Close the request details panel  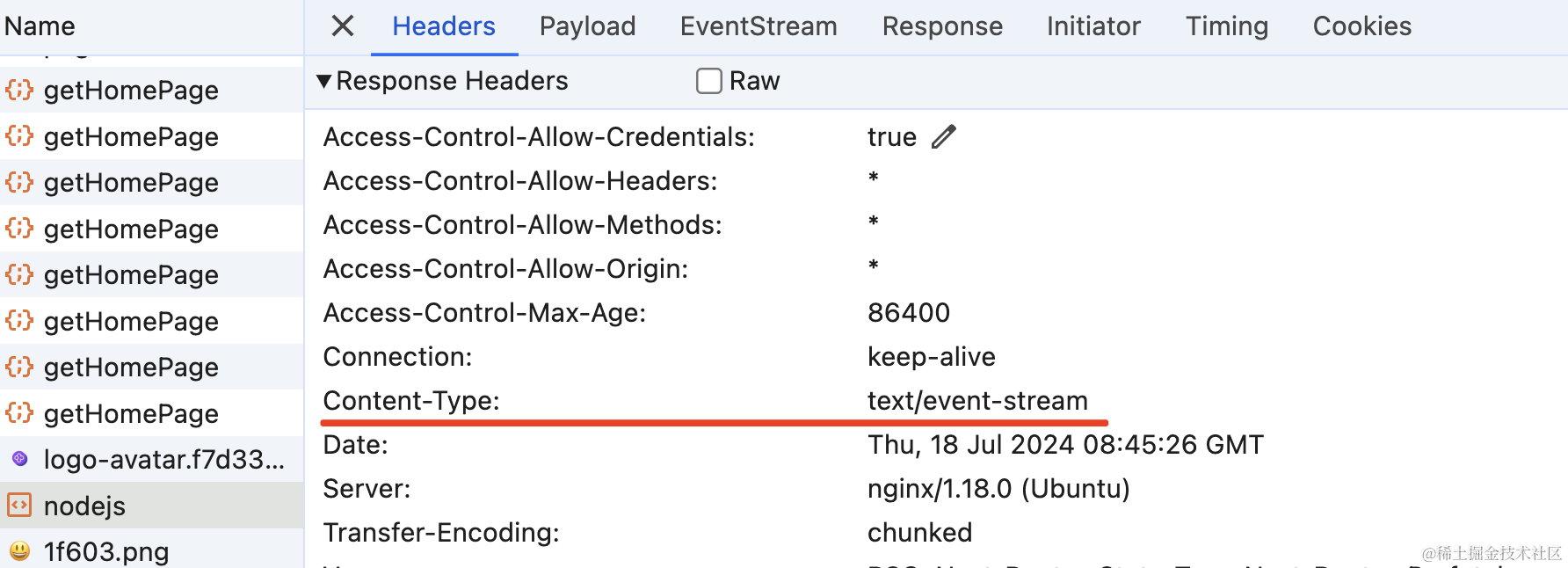point(343,25)
